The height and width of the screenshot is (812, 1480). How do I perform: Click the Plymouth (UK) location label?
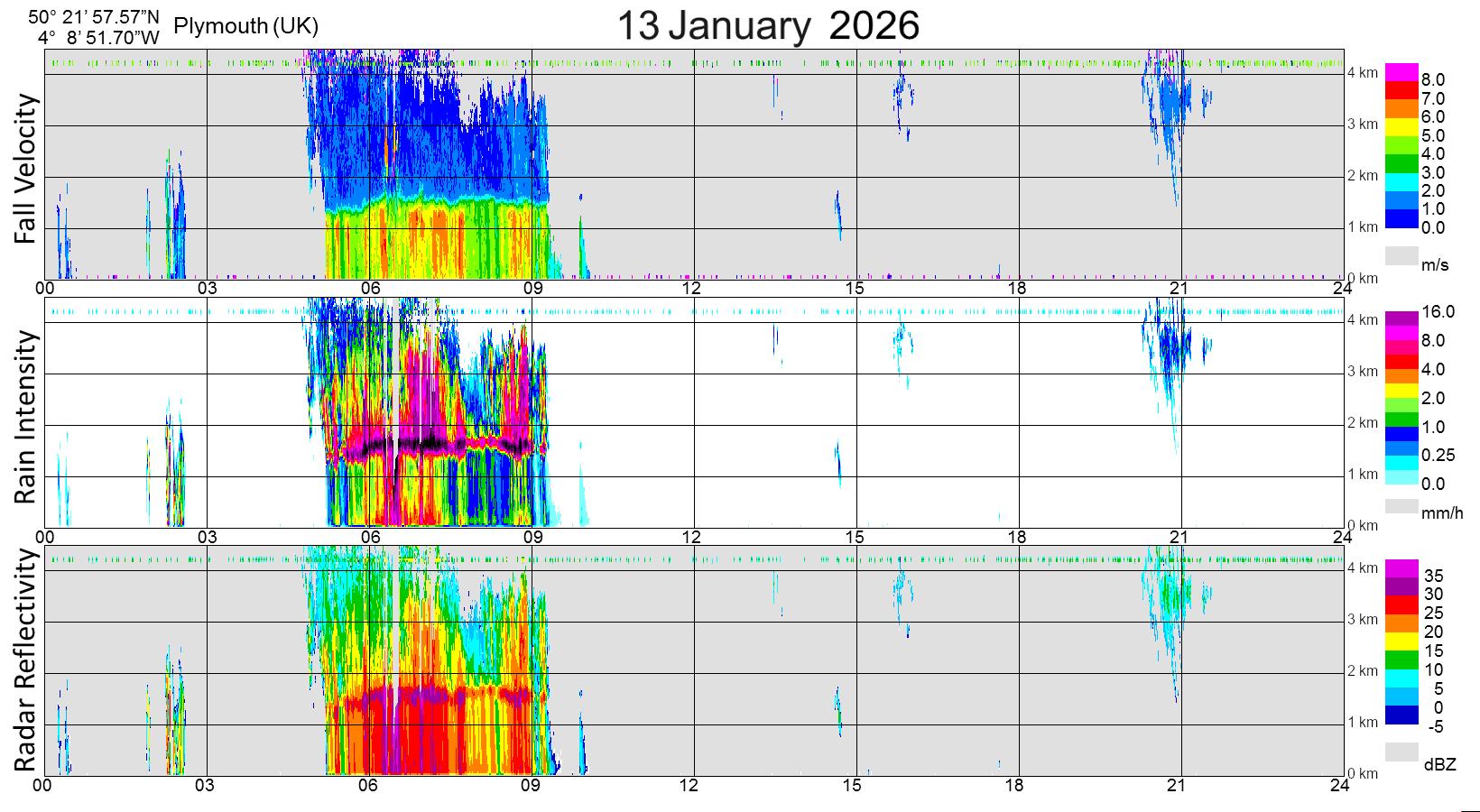[x=245, y=27]
